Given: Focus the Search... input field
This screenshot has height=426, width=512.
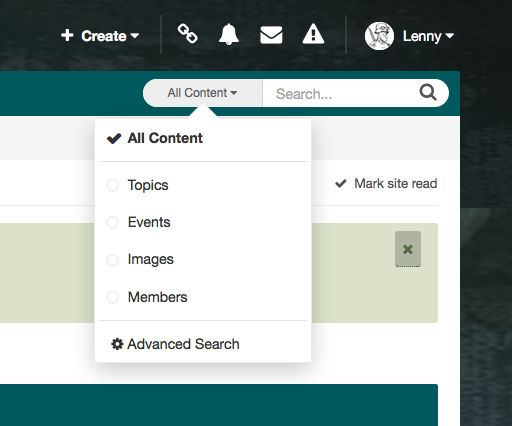Looking at the screenshot, I should [x=340, y=93].
